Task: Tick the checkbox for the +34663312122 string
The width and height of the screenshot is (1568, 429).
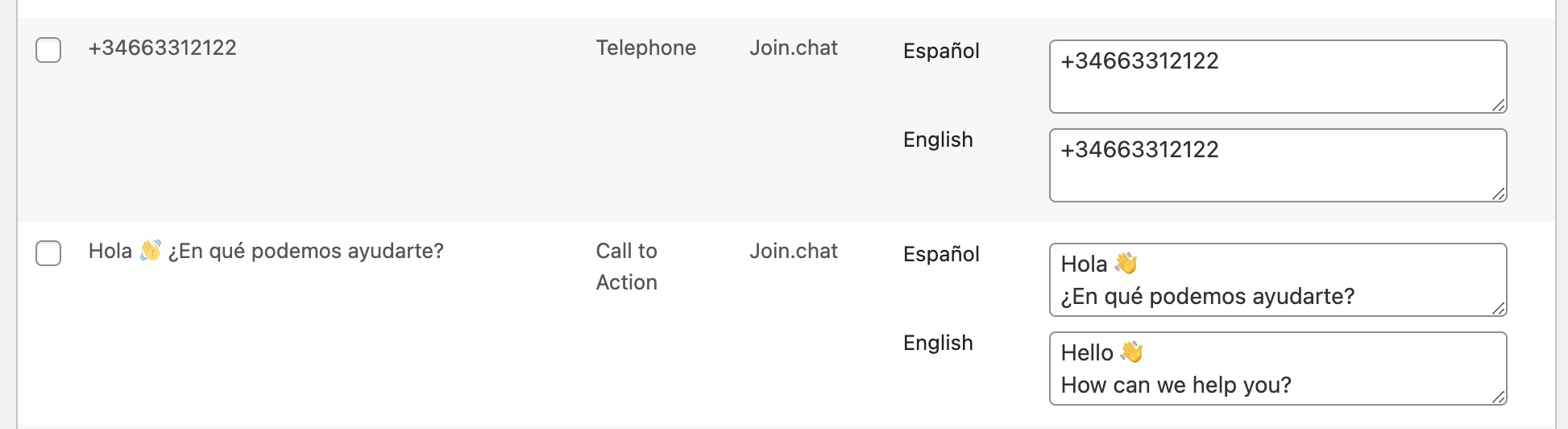Action: tap(48, 49)
